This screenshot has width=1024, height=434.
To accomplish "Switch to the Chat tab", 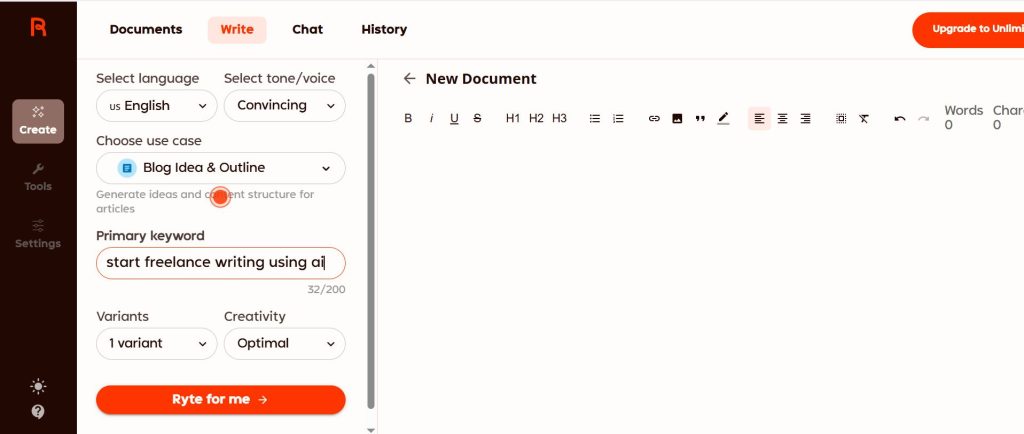I will pos(307,30).
